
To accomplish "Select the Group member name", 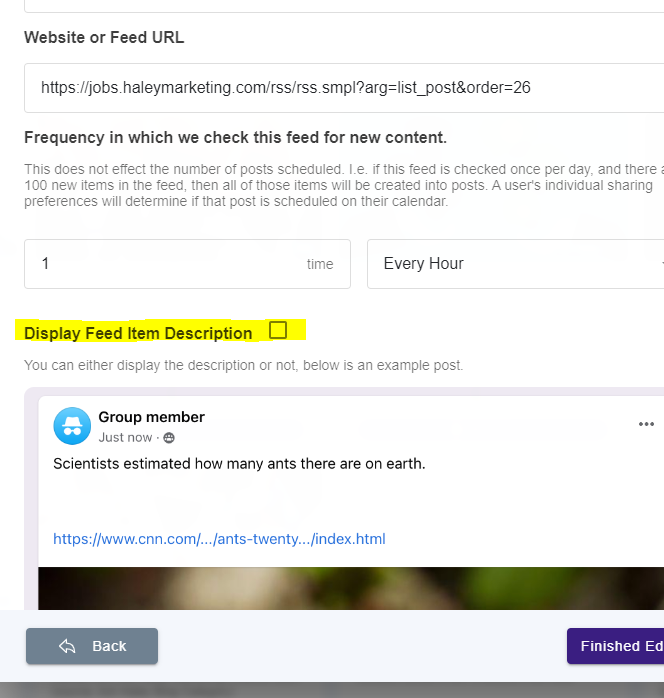I will pyautogui.click(x=151, y=417).
